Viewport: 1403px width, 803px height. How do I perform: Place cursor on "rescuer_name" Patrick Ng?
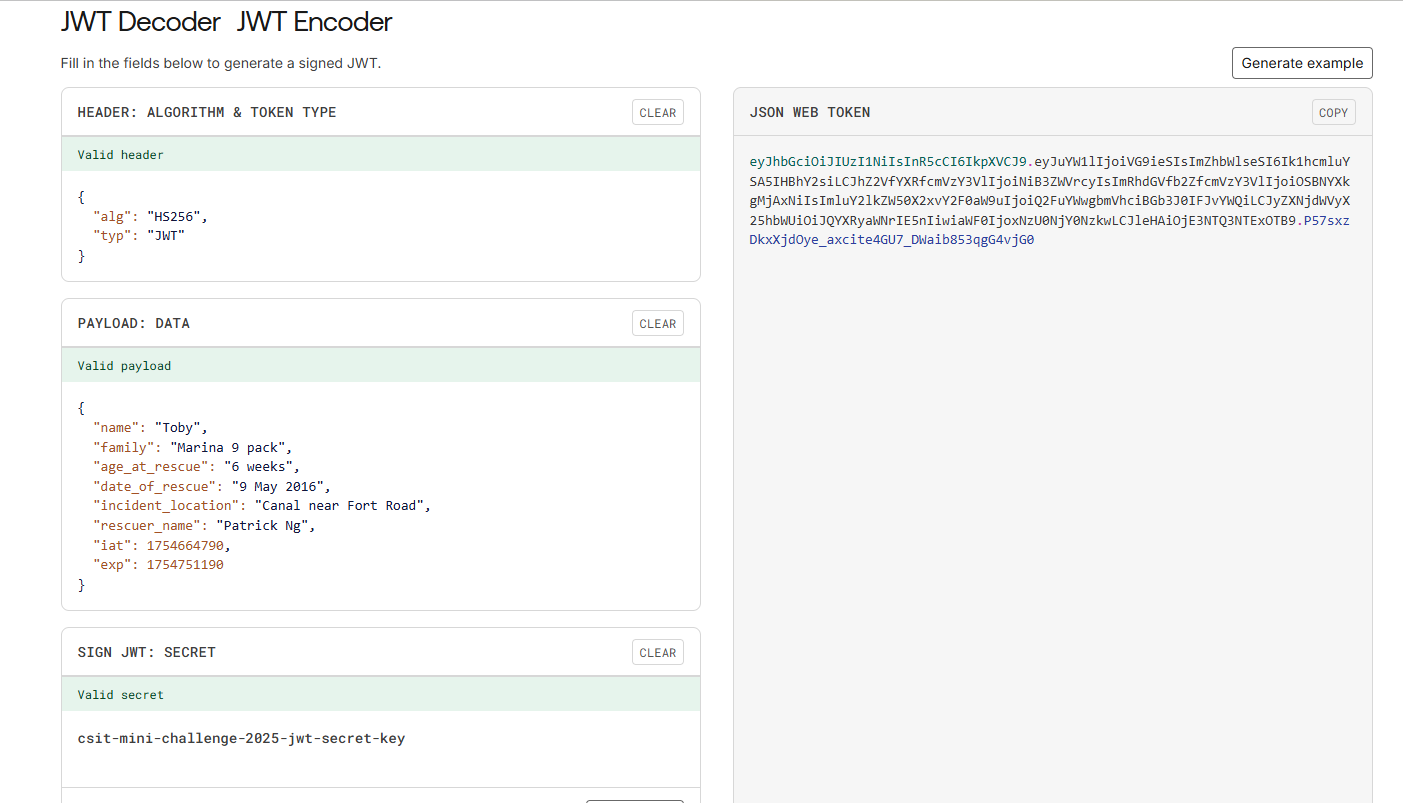click(x=265, y=526)
